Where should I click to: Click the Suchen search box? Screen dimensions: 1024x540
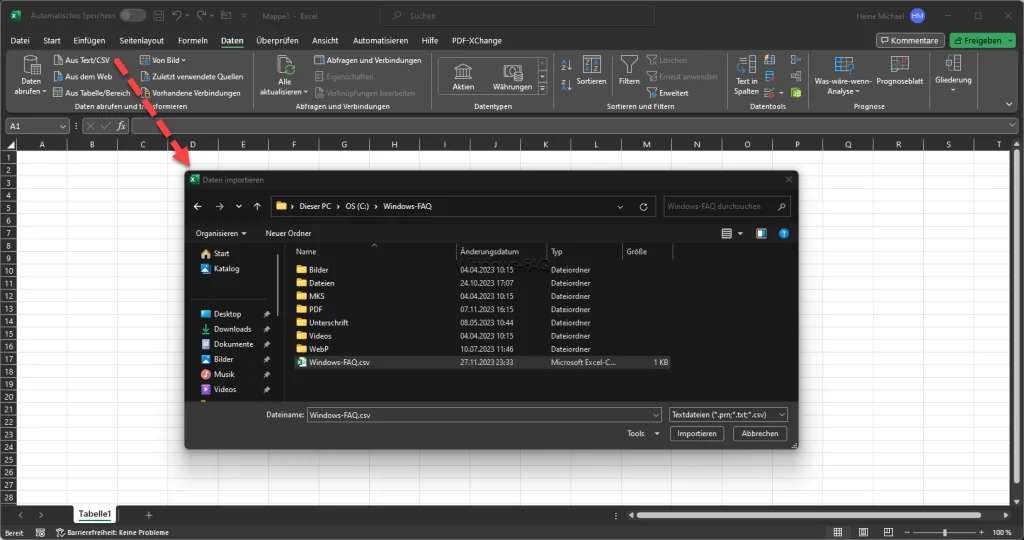click(x=517, y=15)
